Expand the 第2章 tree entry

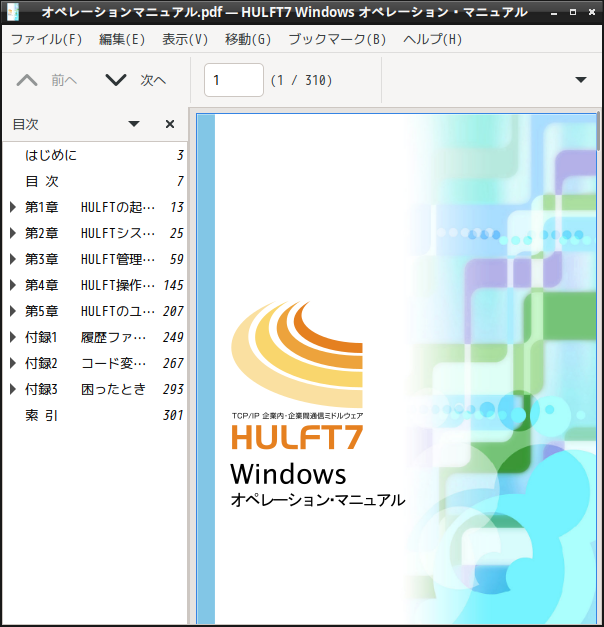tap(13, 233)
